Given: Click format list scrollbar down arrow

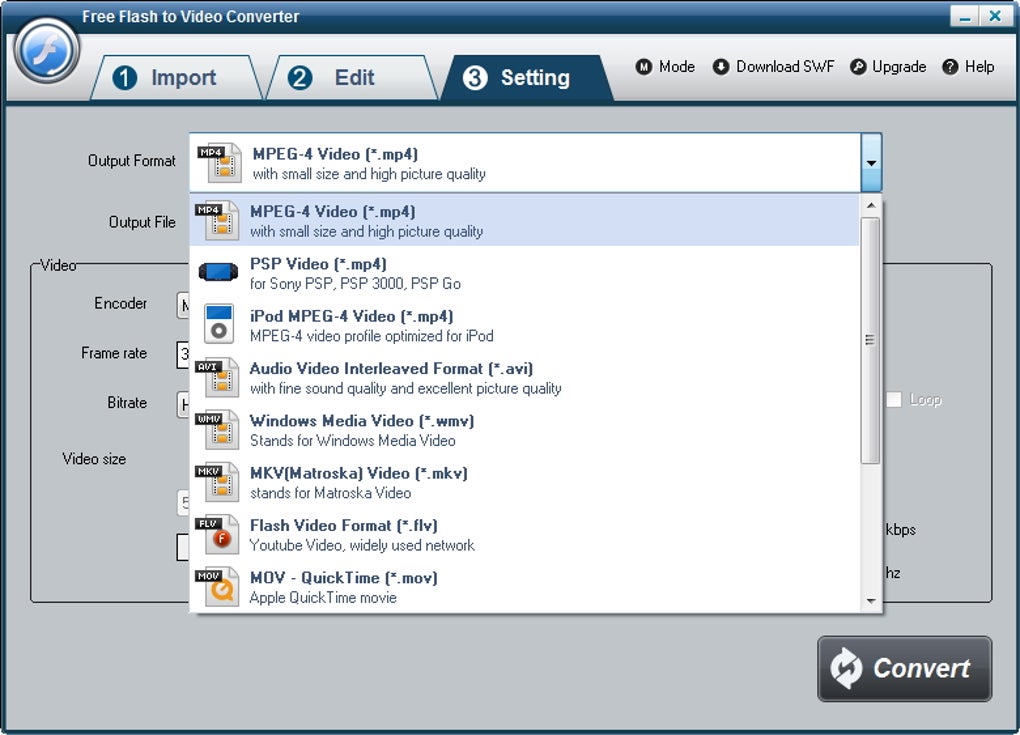Looking at the screenshot, I should [x=870, y=602].
